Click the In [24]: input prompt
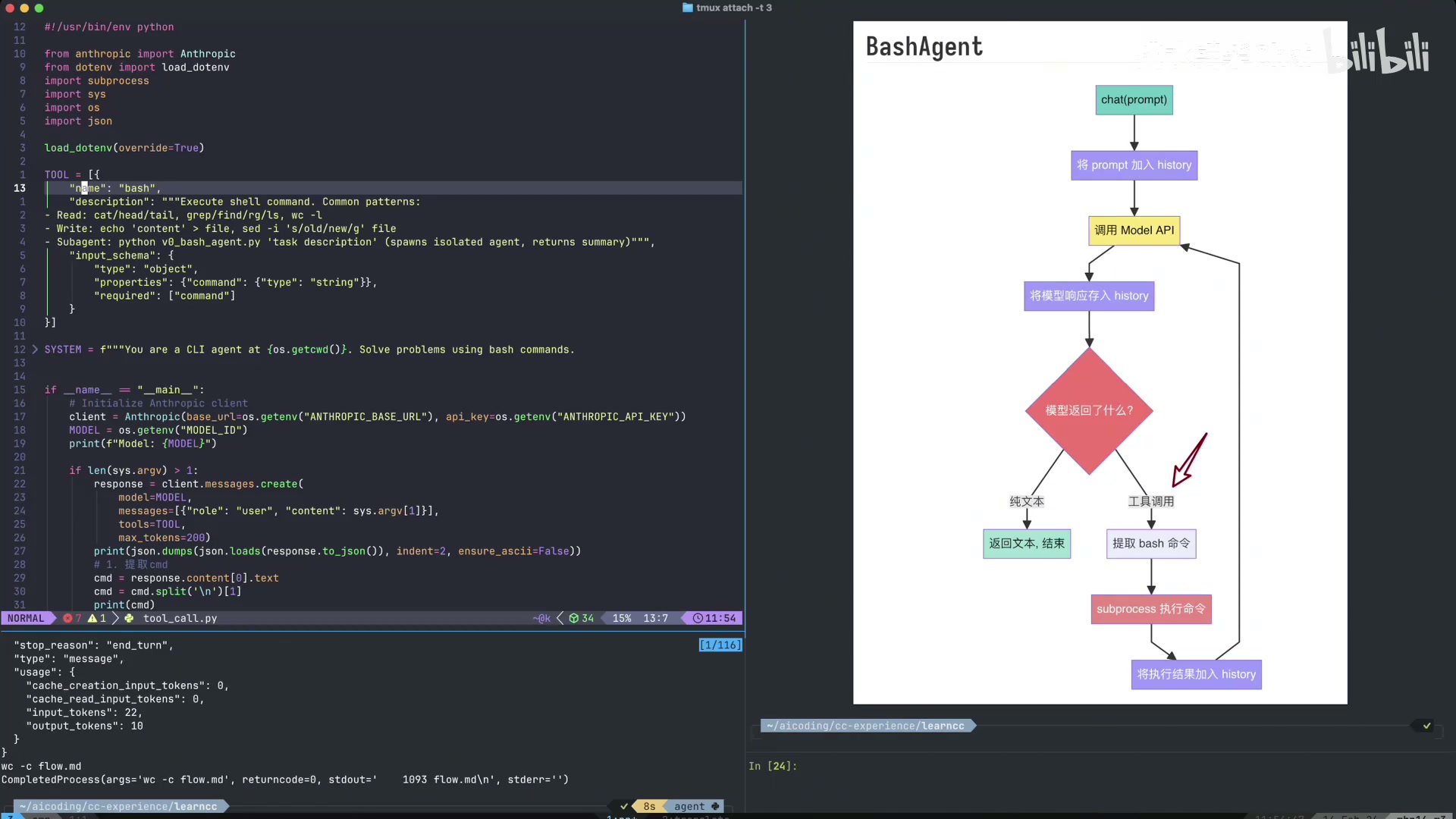 point(772,766)
